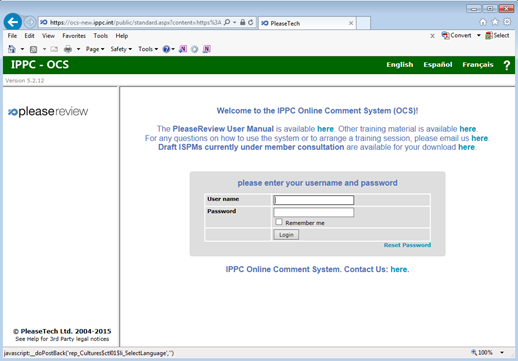The image size is (518, 361).
Task: Switch the site language to Français
Action: (x=478, y=65)
